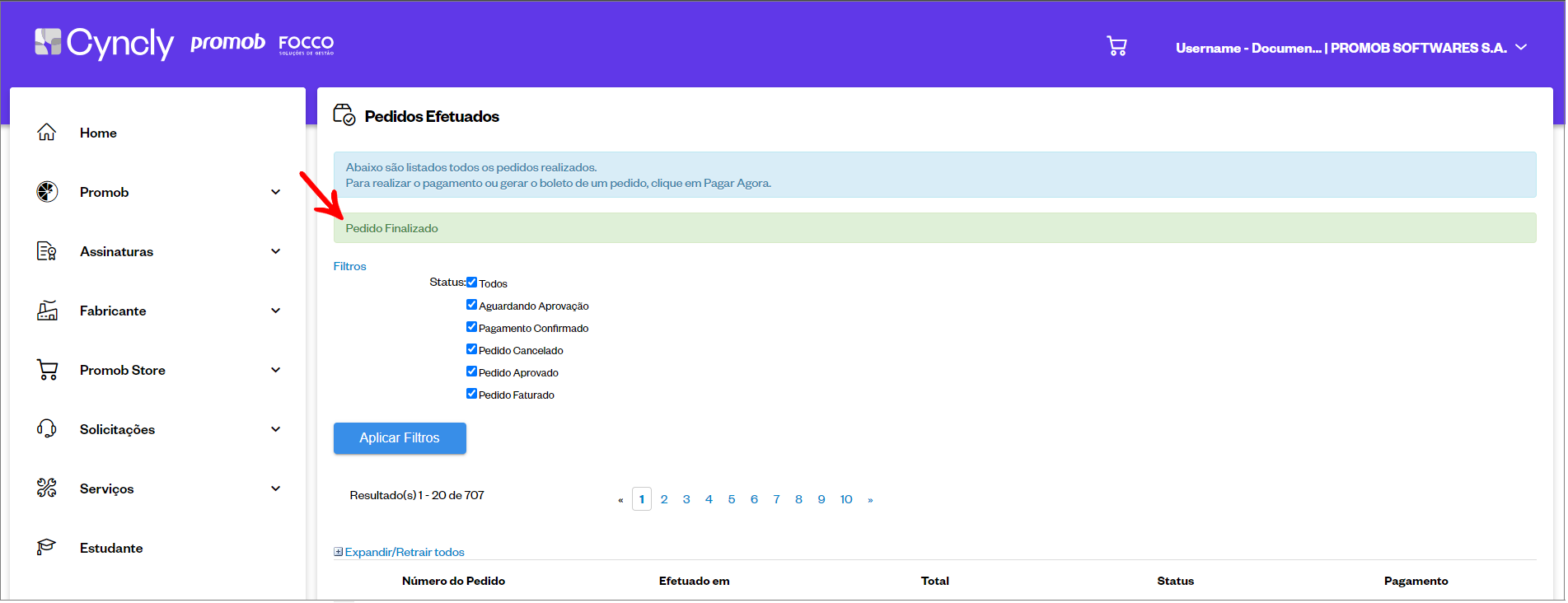Click the Promob sidebar icon
Viewport: 1568px width, 603px height.
(x=47, y=192)
